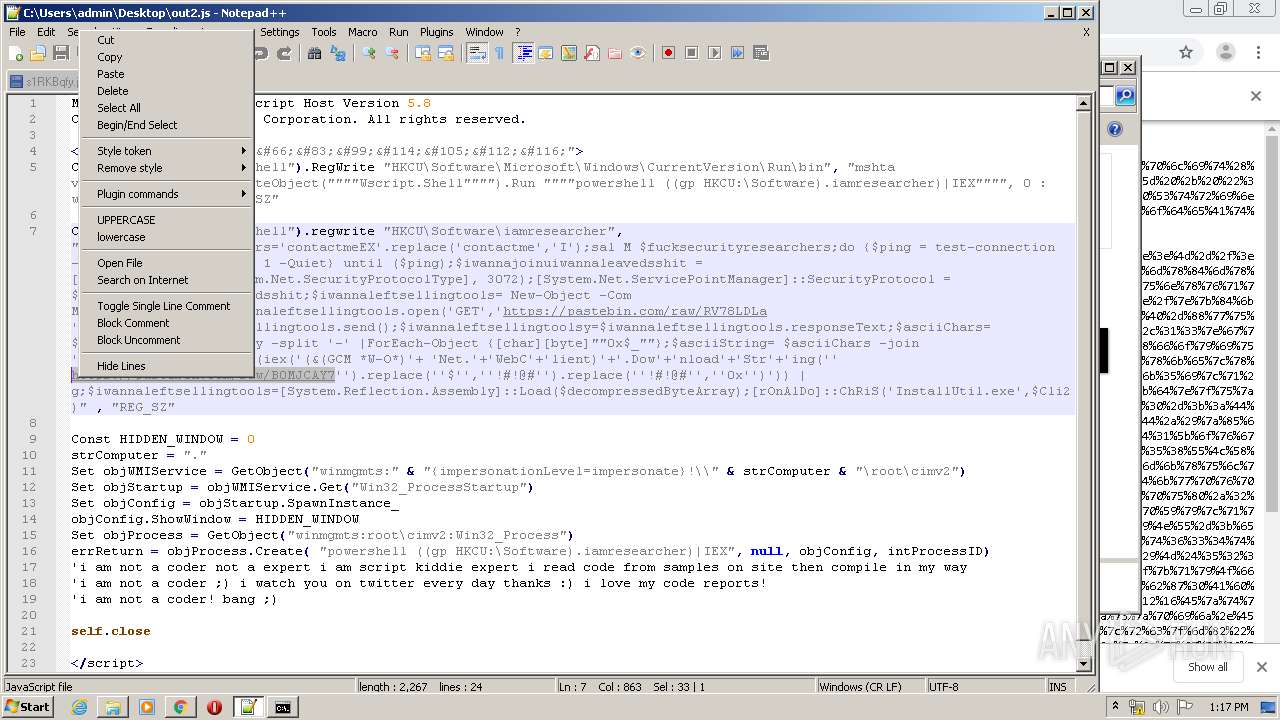Toggle the Monitoring eye icon
Screen dimensions: 1280x720
tap(638, 53)
